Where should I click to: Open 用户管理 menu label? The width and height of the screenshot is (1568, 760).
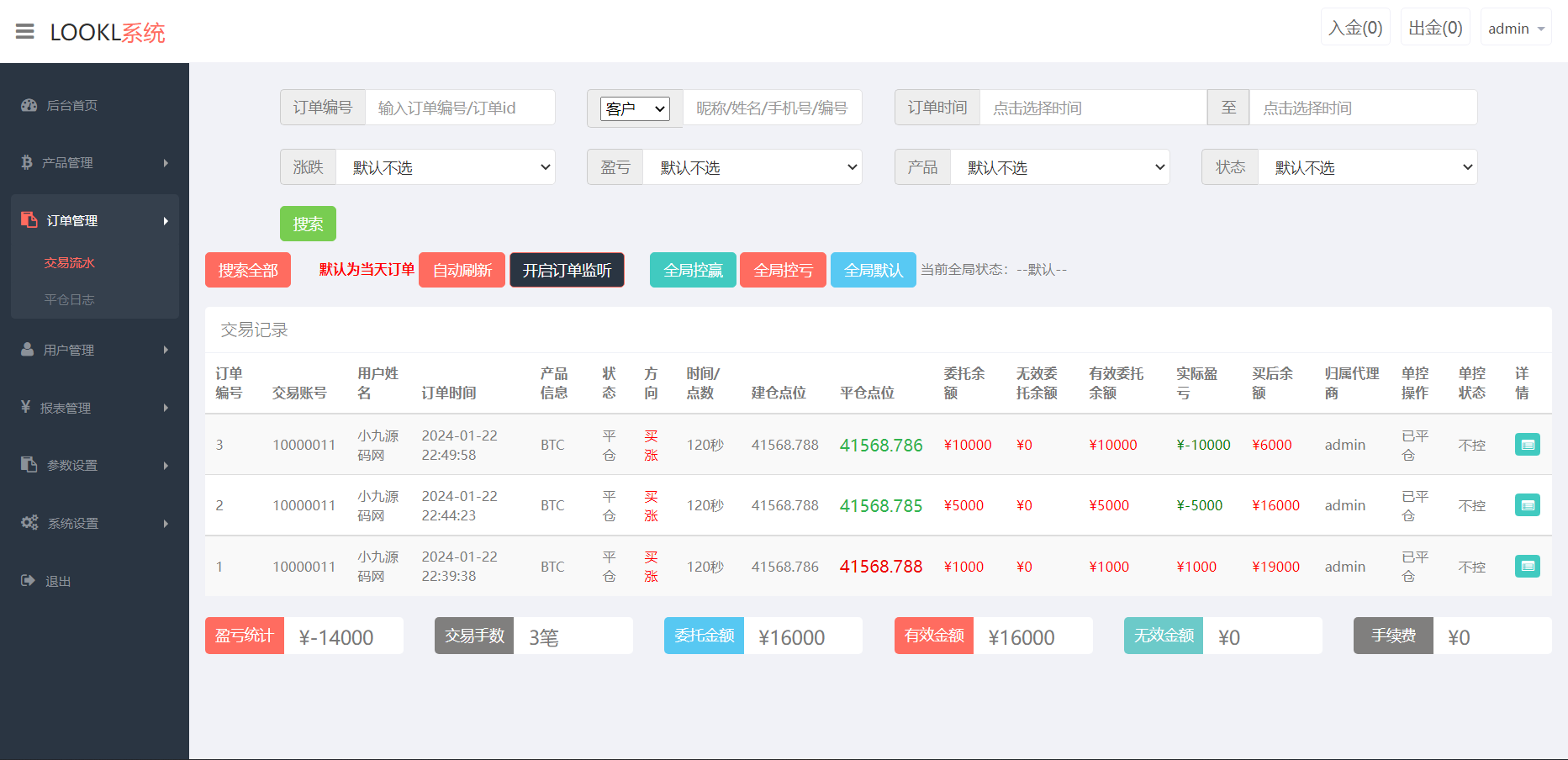[x=69, y=350]
